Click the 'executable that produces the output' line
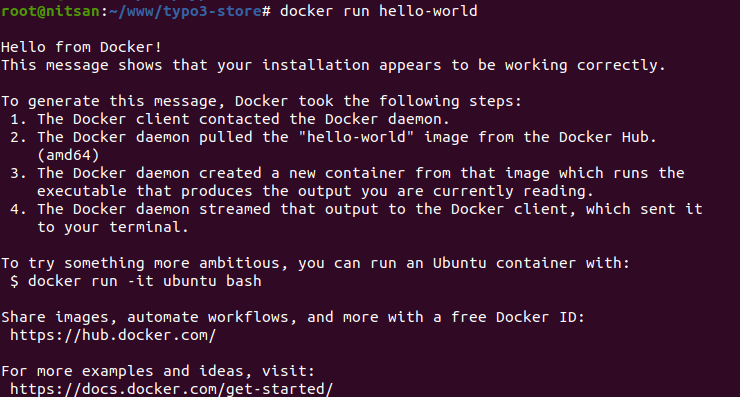The width and height of the screenshot is (740, 397). point(315,191)
